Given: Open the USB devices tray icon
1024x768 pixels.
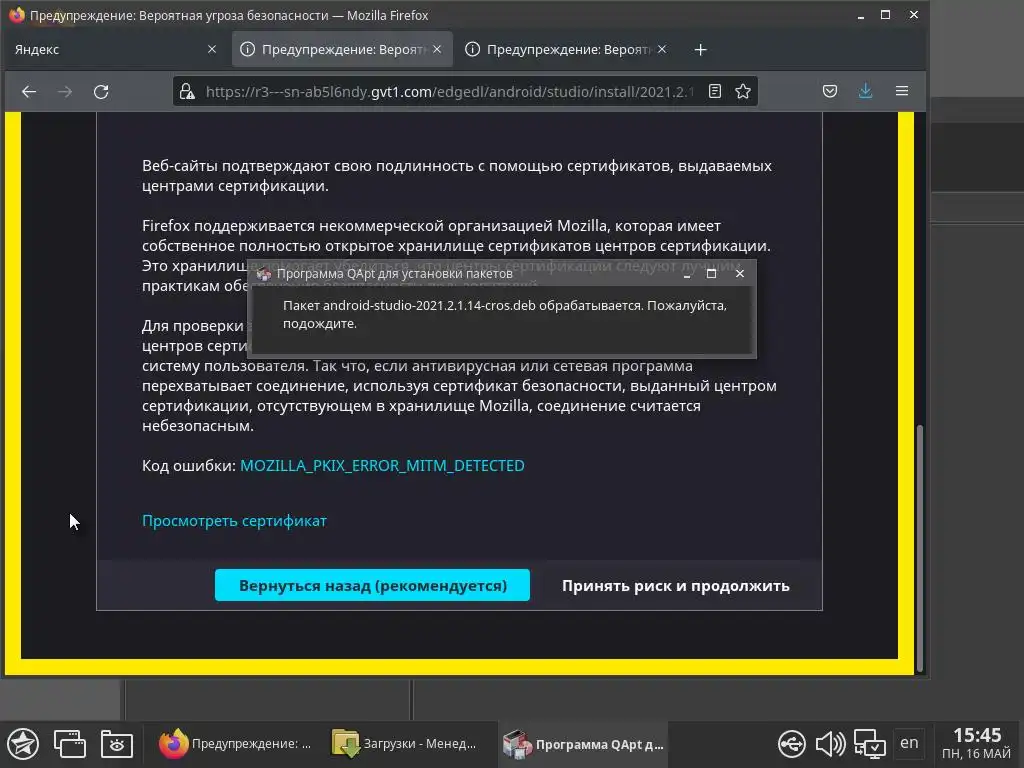Looking at the screenshot, I should [x=792, y=744].
